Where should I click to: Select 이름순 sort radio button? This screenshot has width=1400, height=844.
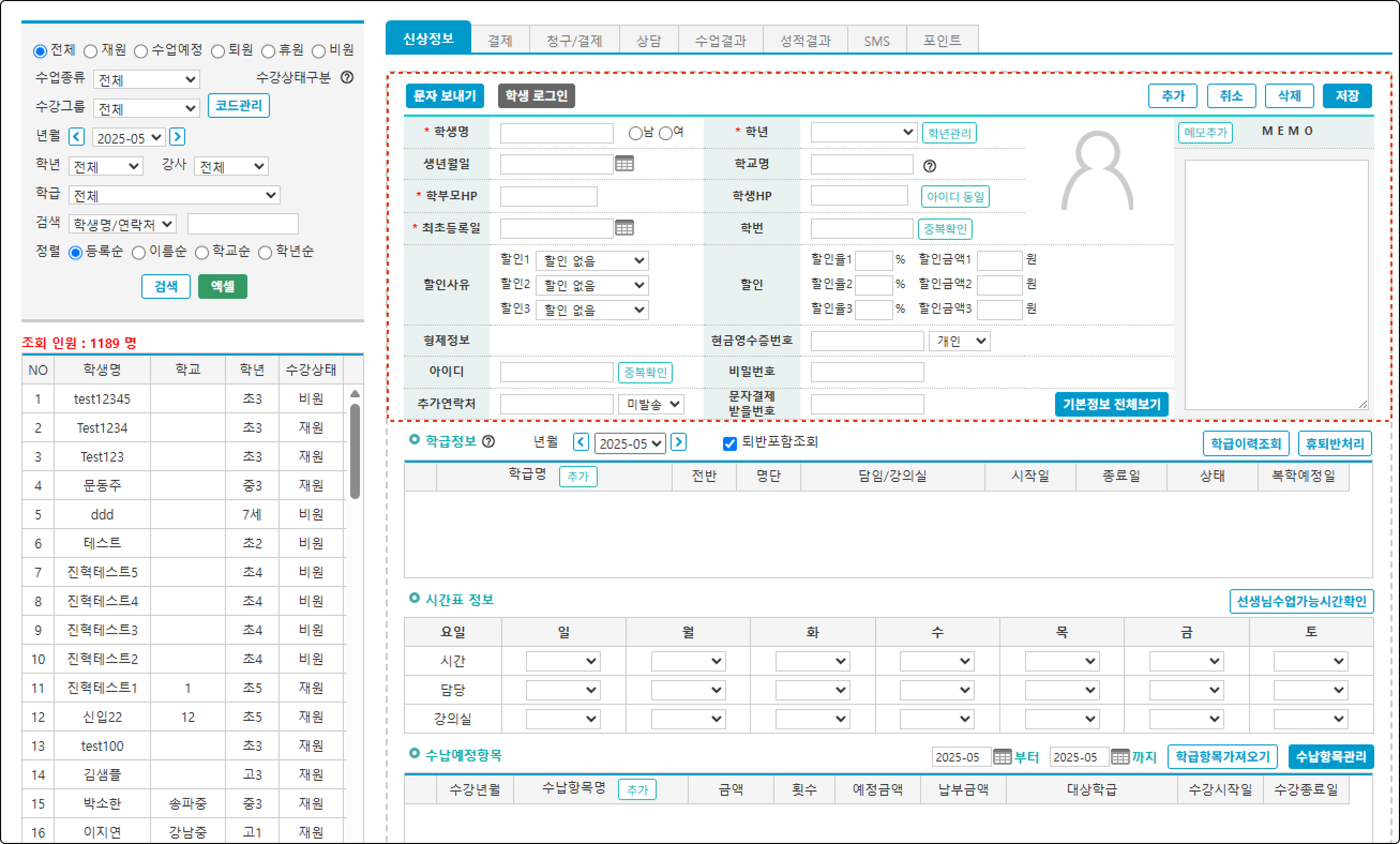(139, 253)
